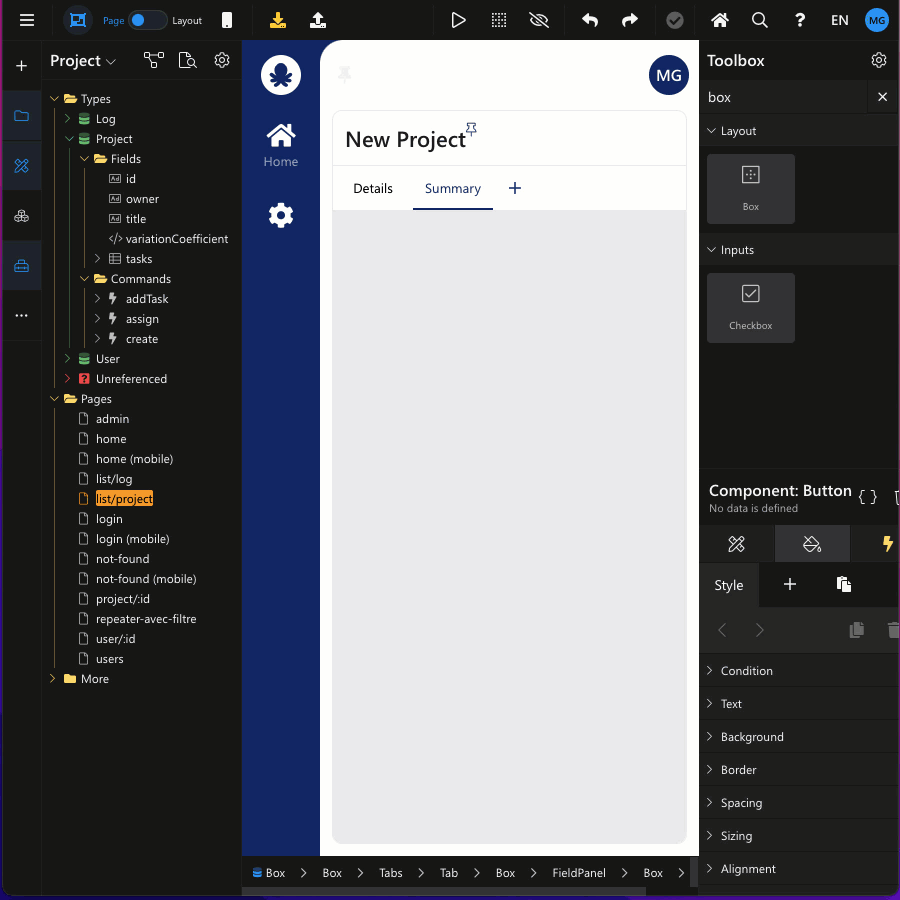
Task: Click the Run/Play preview icon
Action: pyautogui.click(x=458, y=20)
